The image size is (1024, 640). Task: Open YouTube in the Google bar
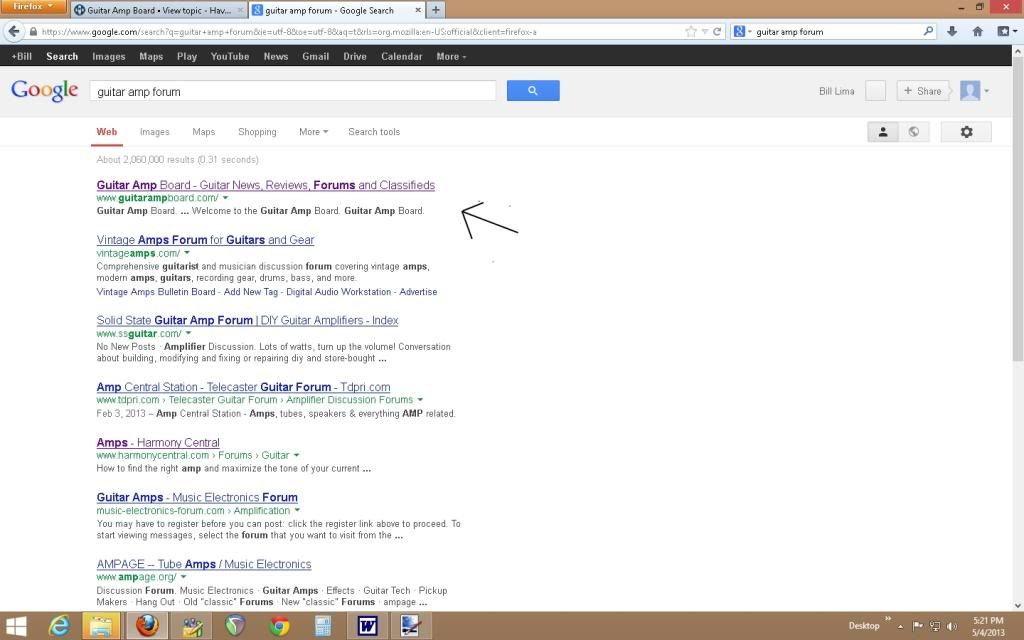point(230,56)
